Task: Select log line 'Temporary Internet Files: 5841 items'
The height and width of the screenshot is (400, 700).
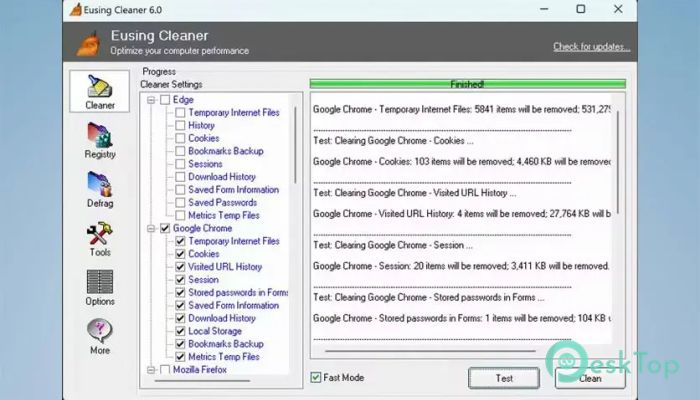Action: point(462,109)
